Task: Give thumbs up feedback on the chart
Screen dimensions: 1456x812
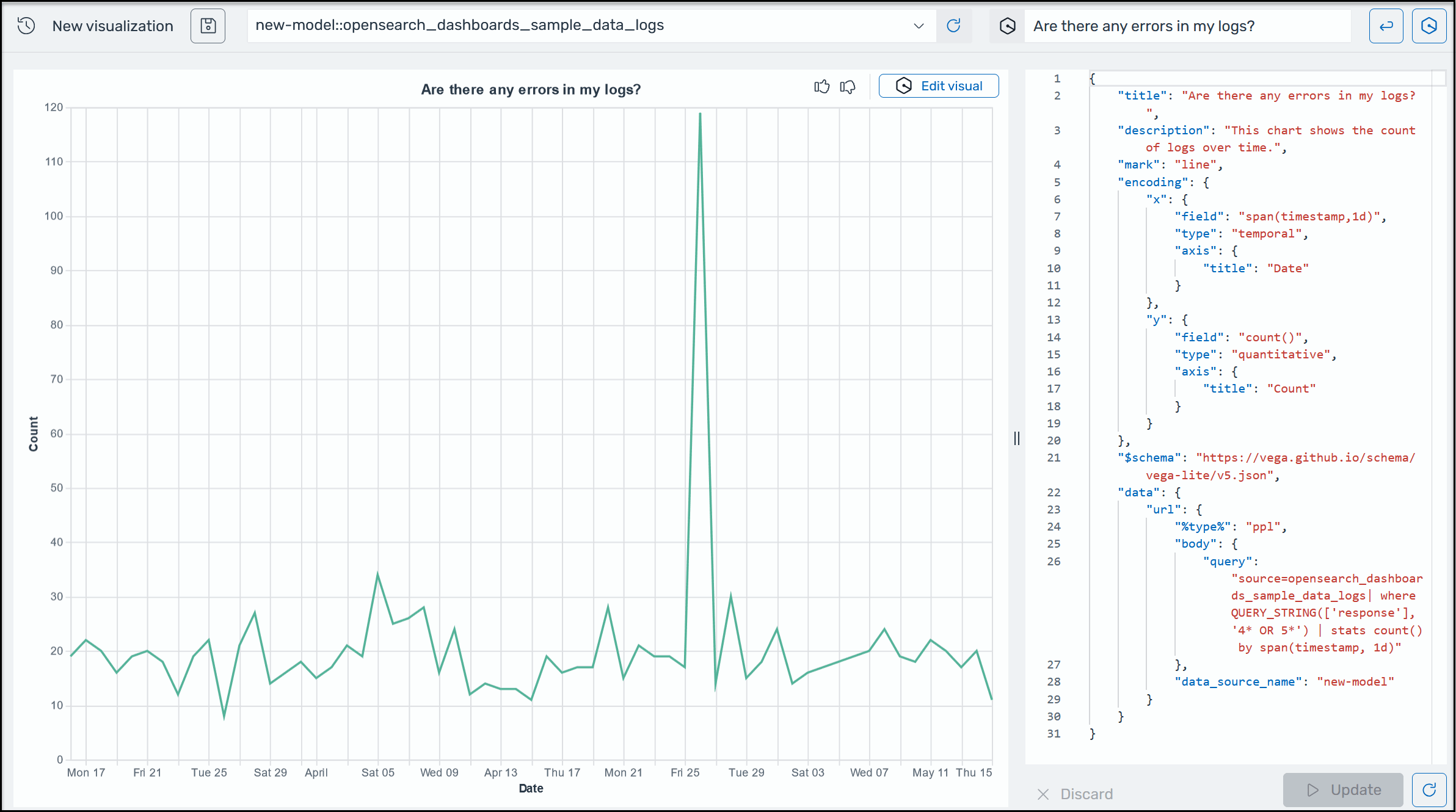Action: click(822, 86)
